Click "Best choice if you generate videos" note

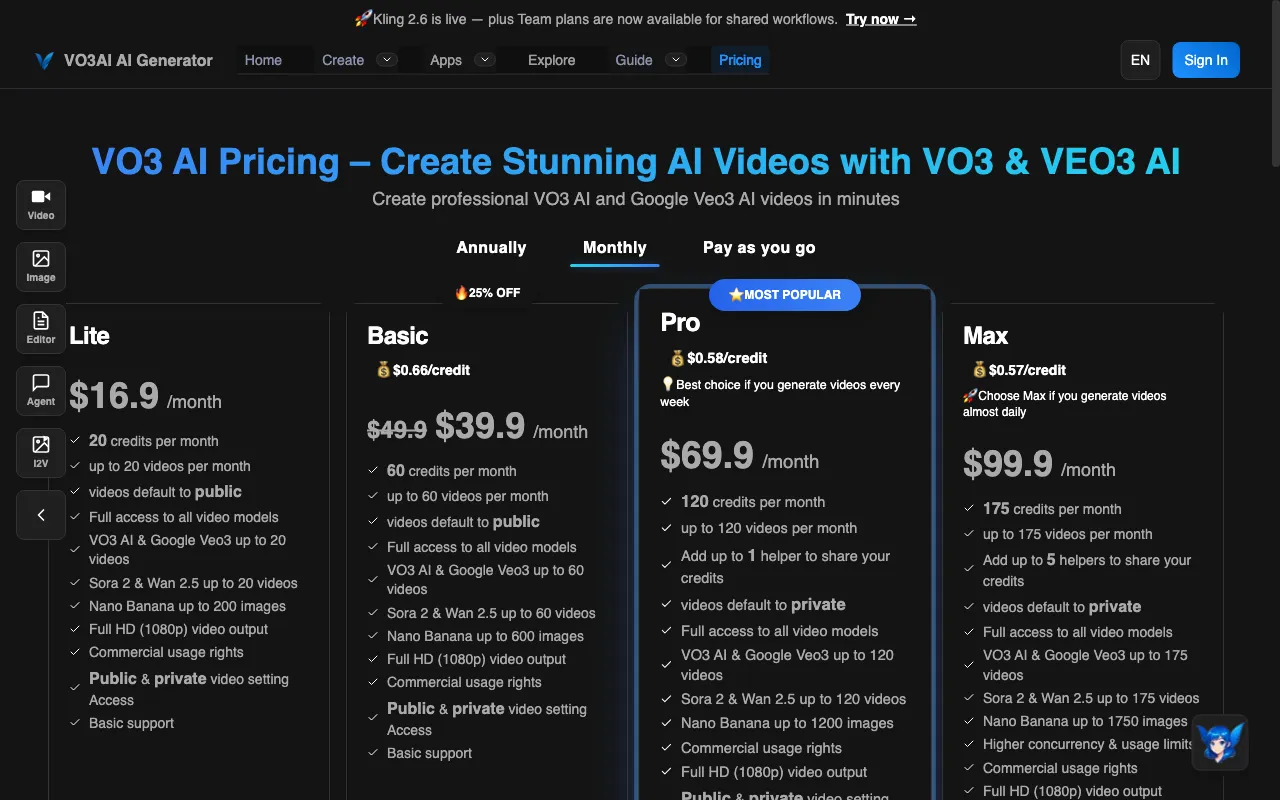tap(780, 393)
